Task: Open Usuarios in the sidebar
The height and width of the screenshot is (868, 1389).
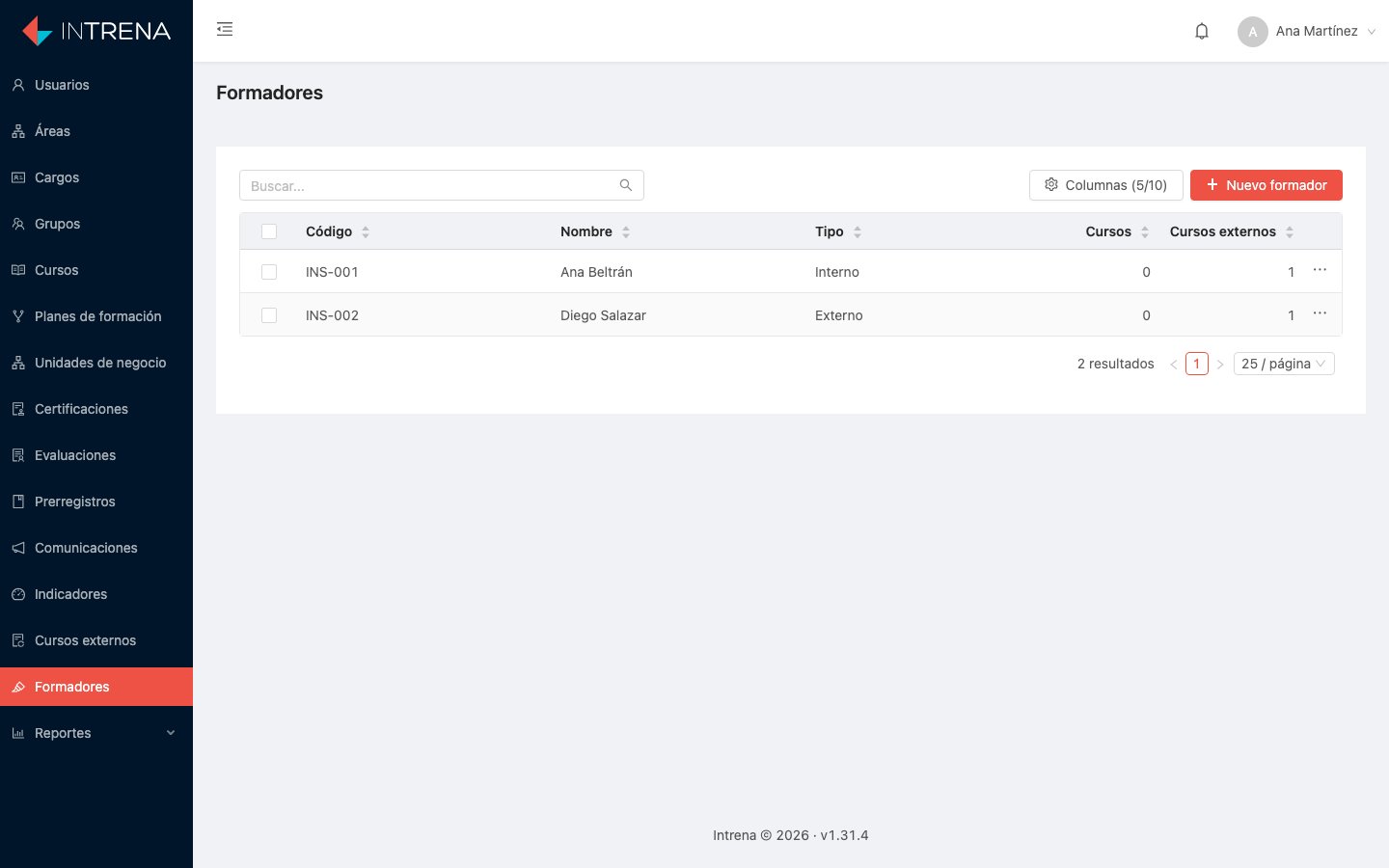Action: tap(96, 85)
